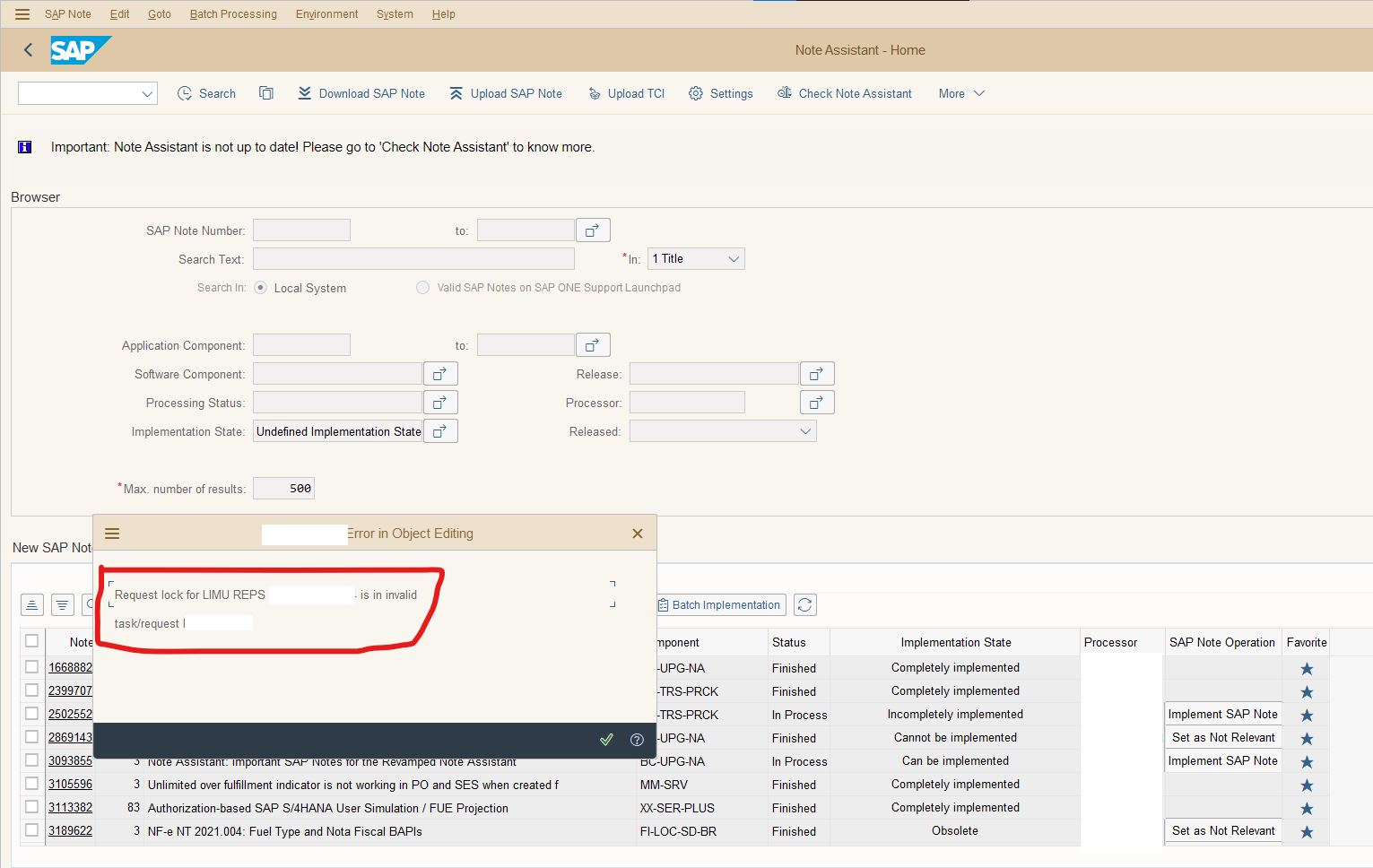The height and width of the screenshot is (868, 1373).
Task: Click the Search toolbar button
Action: (x=207, y=93)
